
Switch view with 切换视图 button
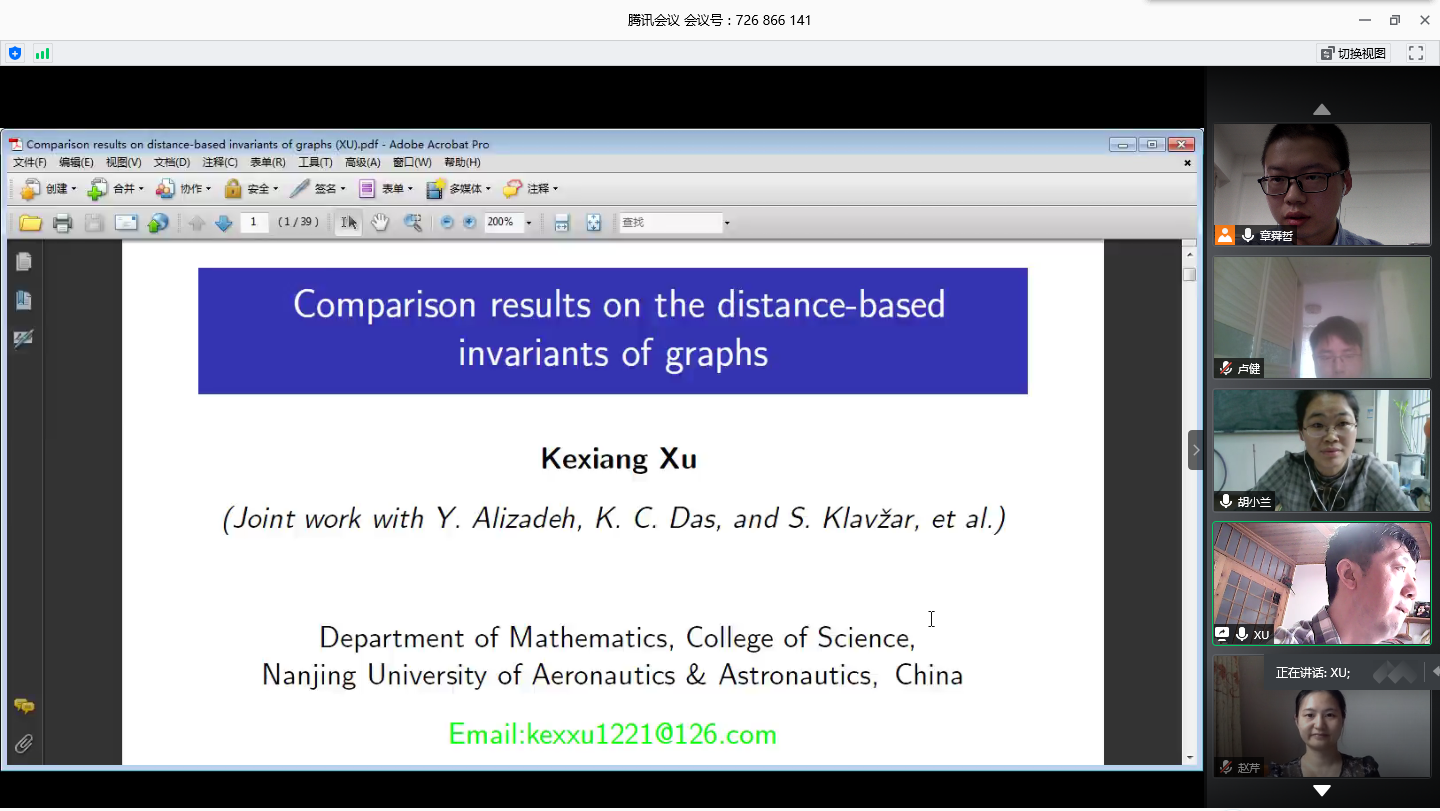(x=1353, y=53)
